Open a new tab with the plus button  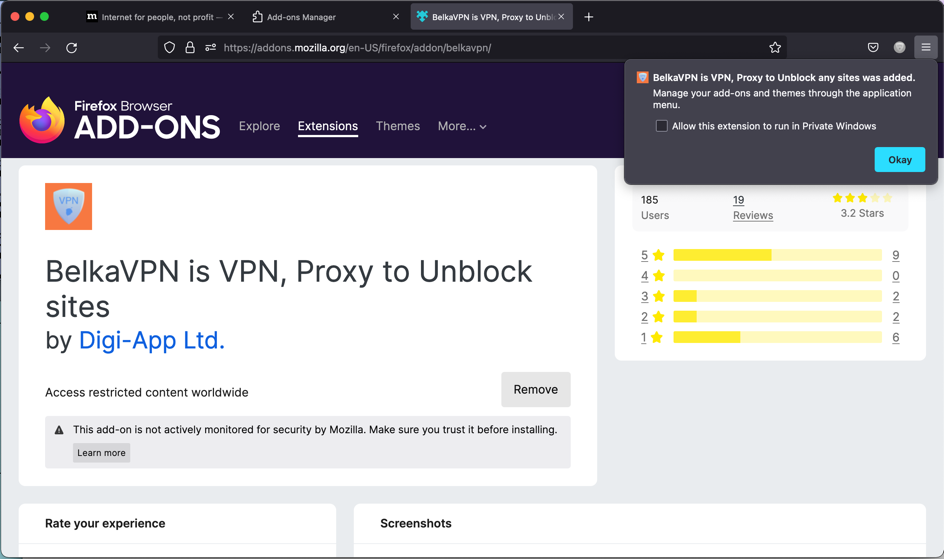(589, 17)
